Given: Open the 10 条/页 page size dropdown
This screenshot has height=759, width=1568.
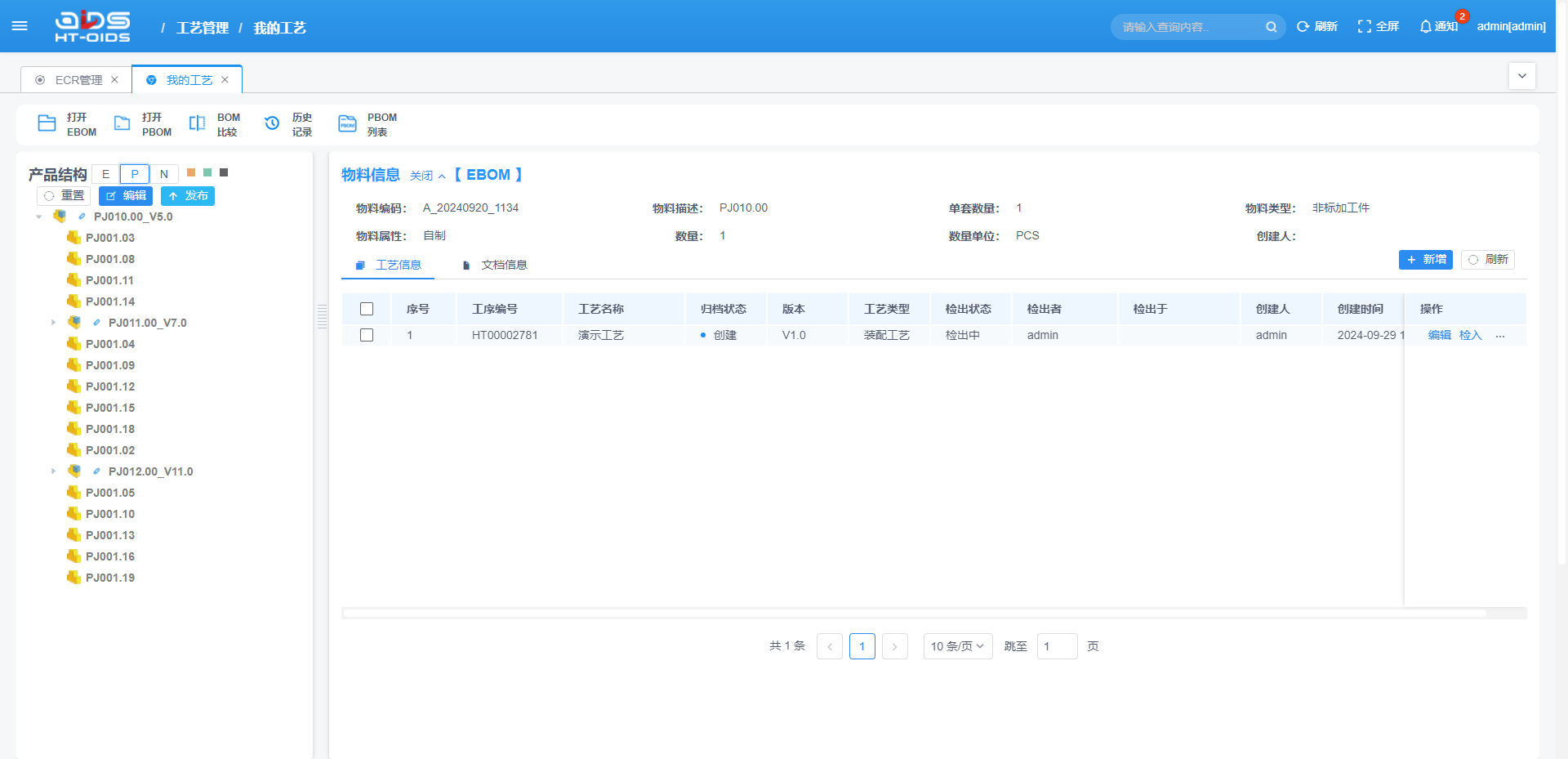Looking at the screenshot, I should [x=957, y=646].
